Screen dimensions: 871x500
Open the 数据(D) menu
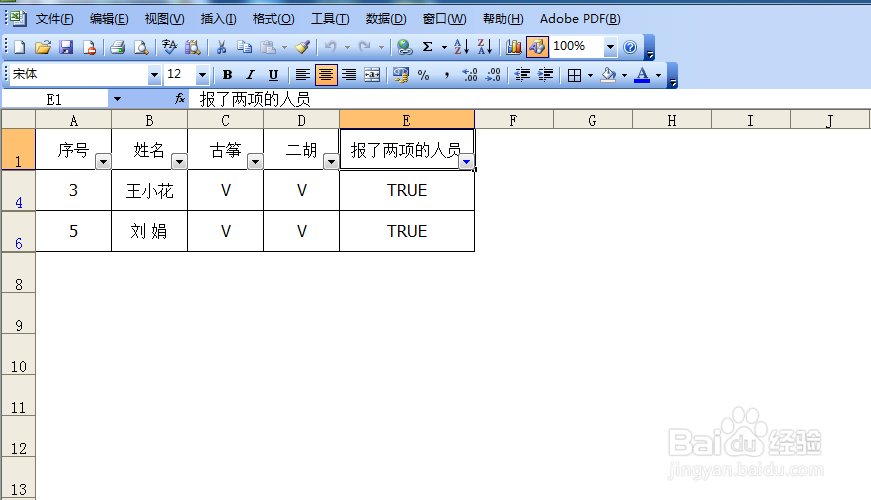386,19
